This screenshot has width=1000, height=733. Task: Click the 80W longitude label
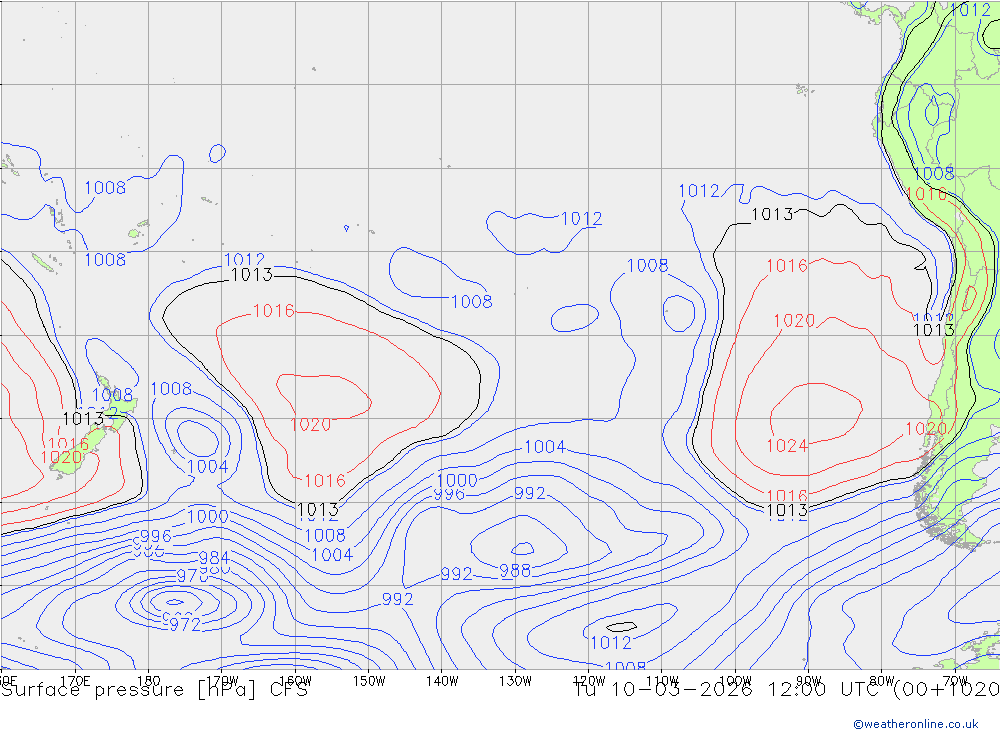tap(882, 681)
